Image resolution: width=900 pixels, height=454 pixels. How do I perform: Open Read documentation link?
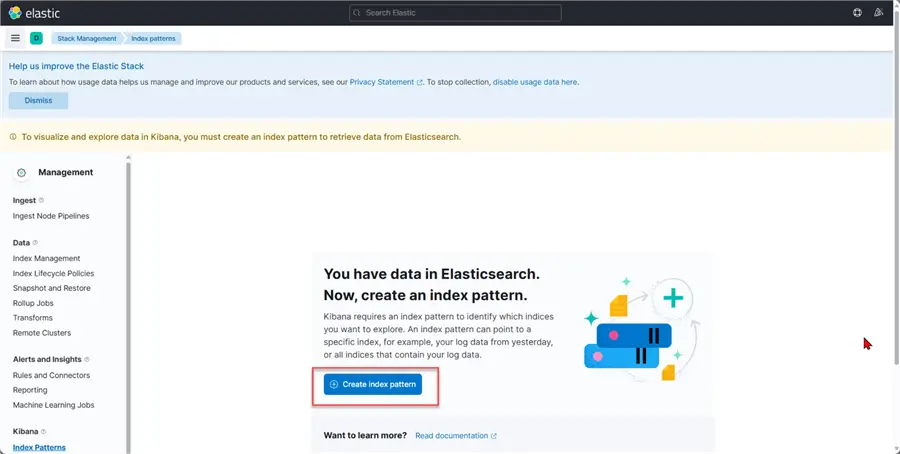tap(456, 436)
